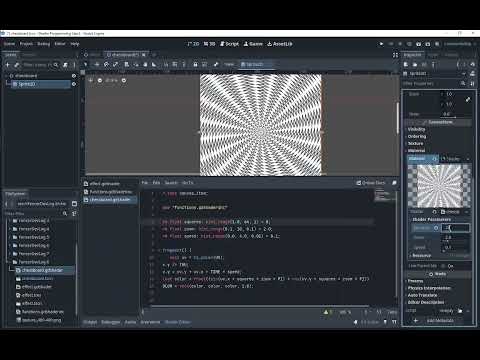Click the zoom out minus button in the viewport
The image size is (480, 360).
(100, 80)
